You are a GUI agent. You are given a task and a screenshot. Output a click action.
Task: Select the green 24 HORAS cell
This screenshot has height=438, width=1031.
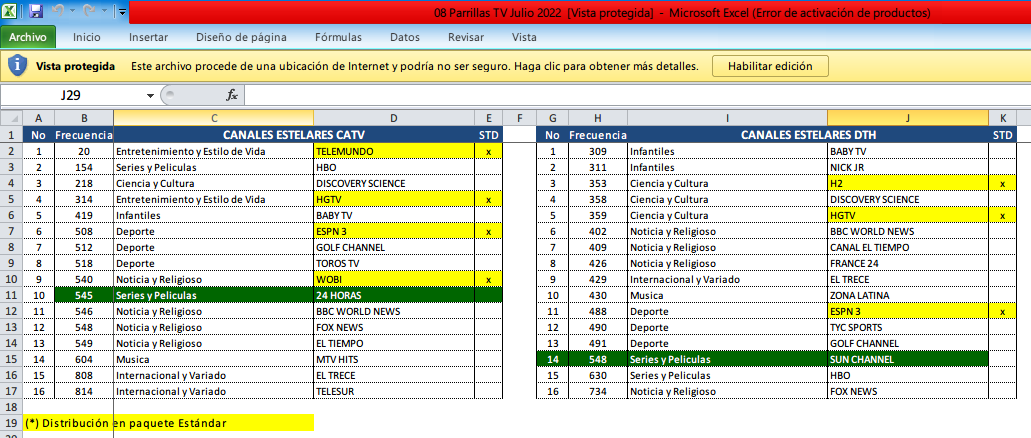click(x=394, y=295)
